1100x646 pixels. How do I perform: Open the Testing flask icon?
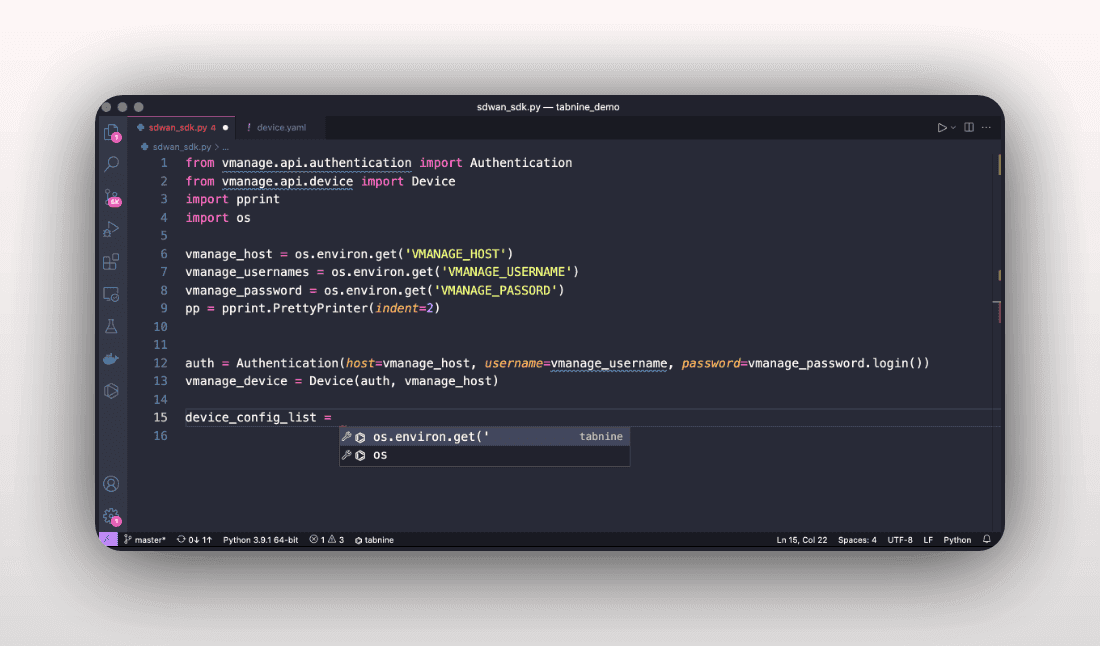(111, 327)
